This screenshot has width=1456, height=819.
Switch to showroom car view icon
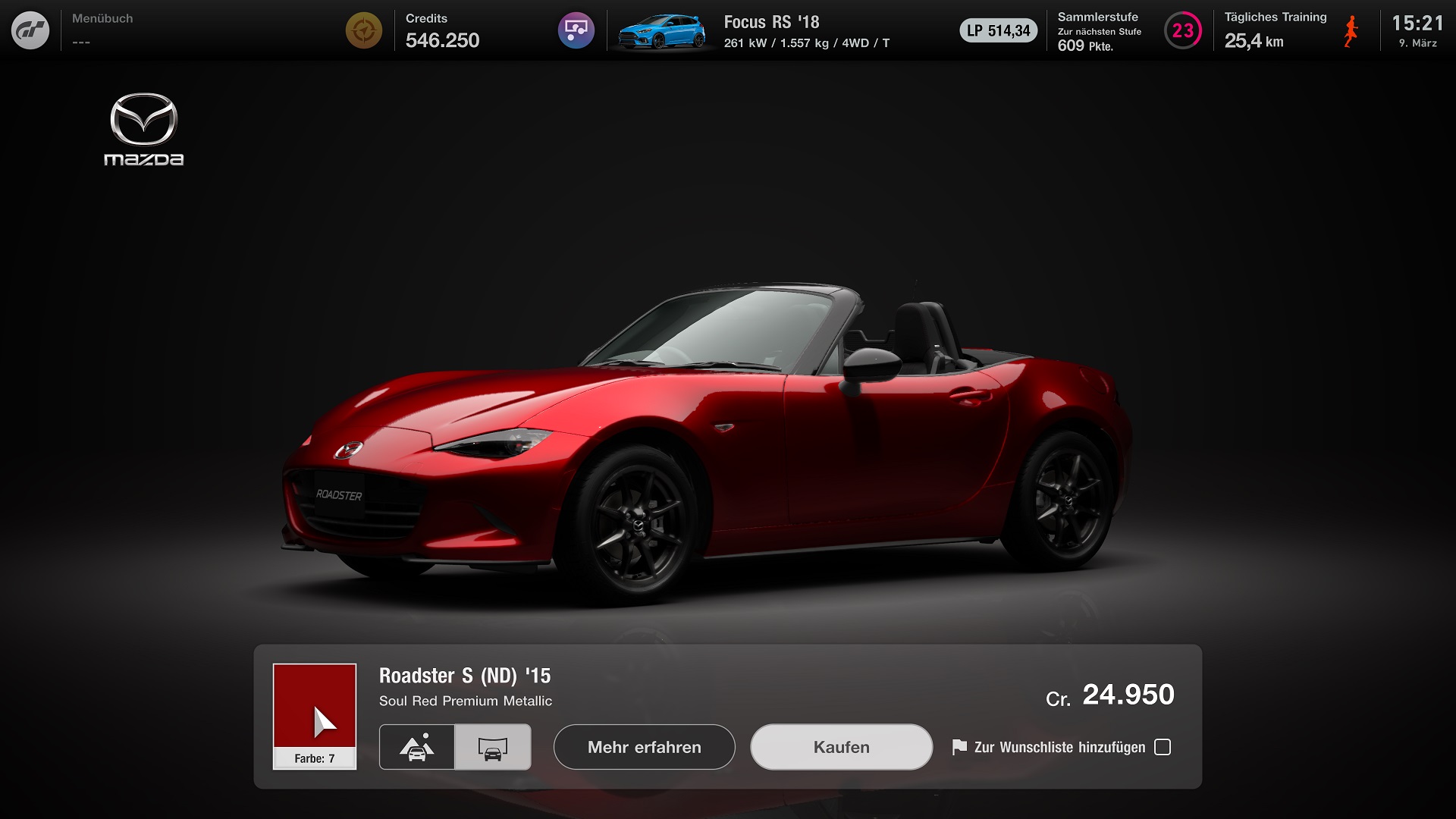click(493, 748)
